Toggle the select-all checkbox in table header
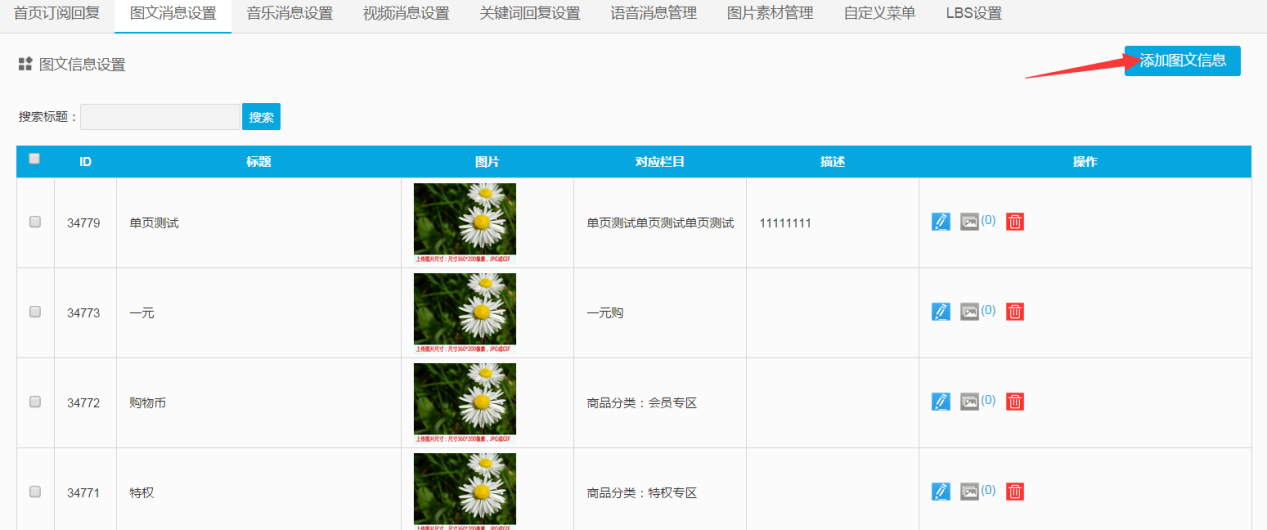 coord(35,159)
